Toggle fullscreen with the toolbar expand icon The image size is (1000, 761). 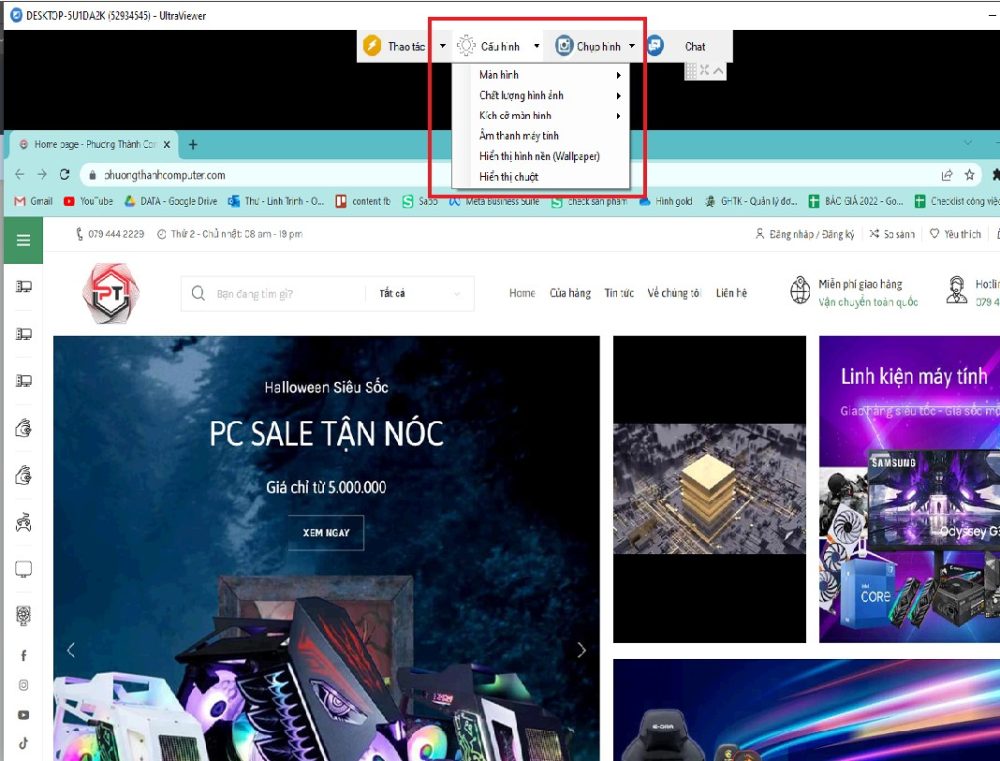[x=704, y=70]
